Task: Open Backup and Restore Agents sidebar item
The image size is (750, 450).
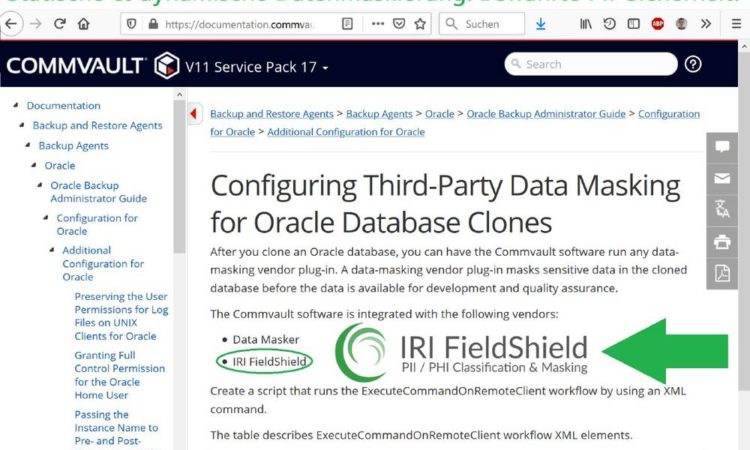Action: [x=98, y=126]
